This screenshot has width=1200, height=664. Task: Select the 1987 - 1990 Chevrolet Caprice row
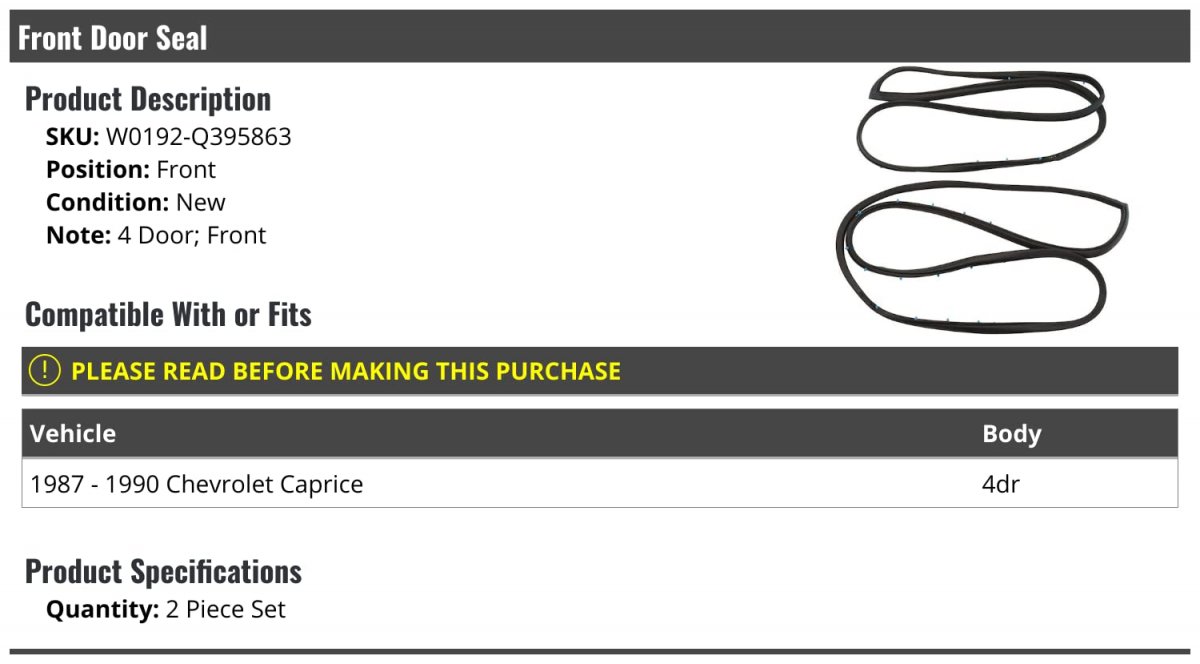tap(600, 484)
